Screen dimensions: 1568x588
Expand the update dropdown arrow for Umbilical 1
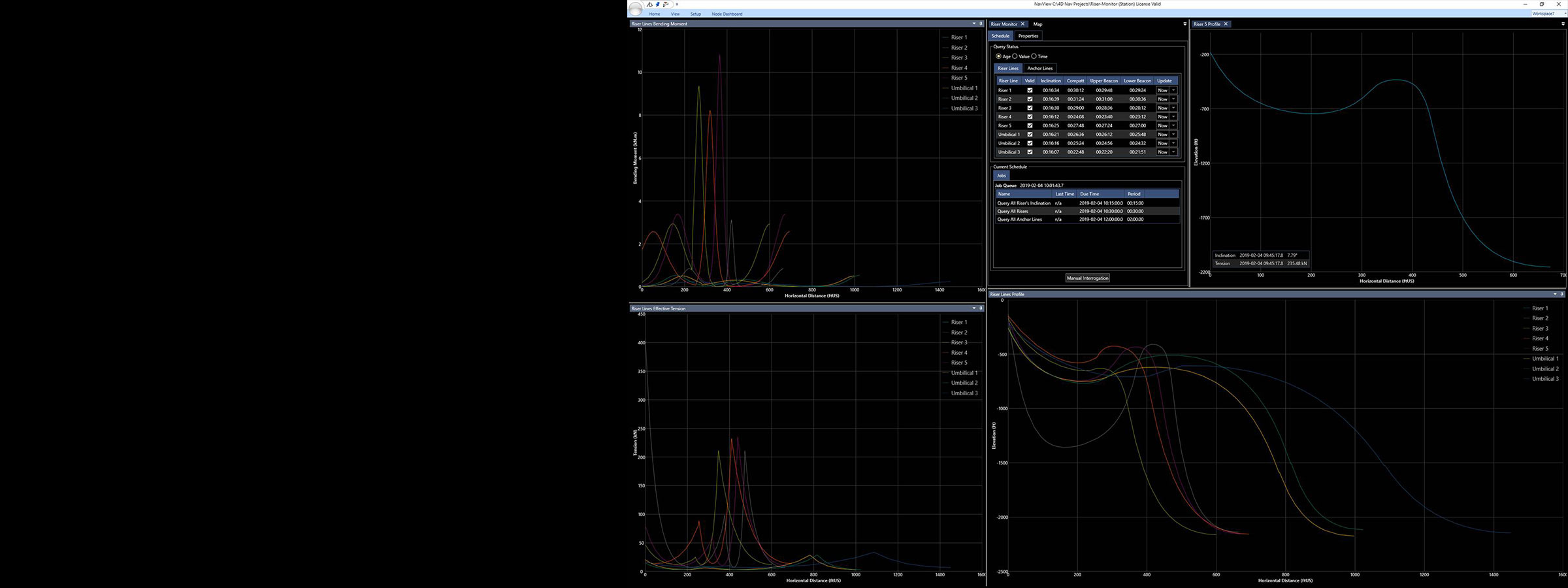(1173, 135)
